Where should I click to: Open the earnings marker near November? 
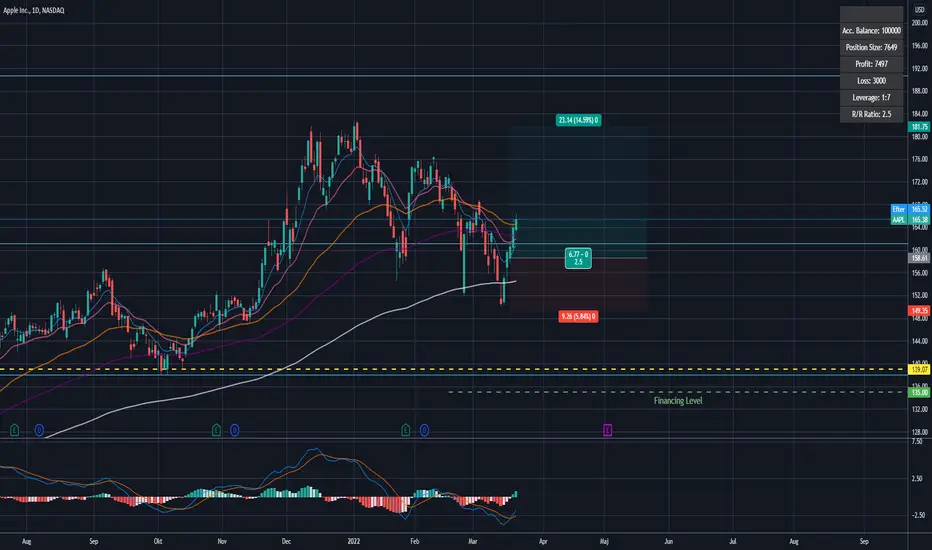point(216,430)
